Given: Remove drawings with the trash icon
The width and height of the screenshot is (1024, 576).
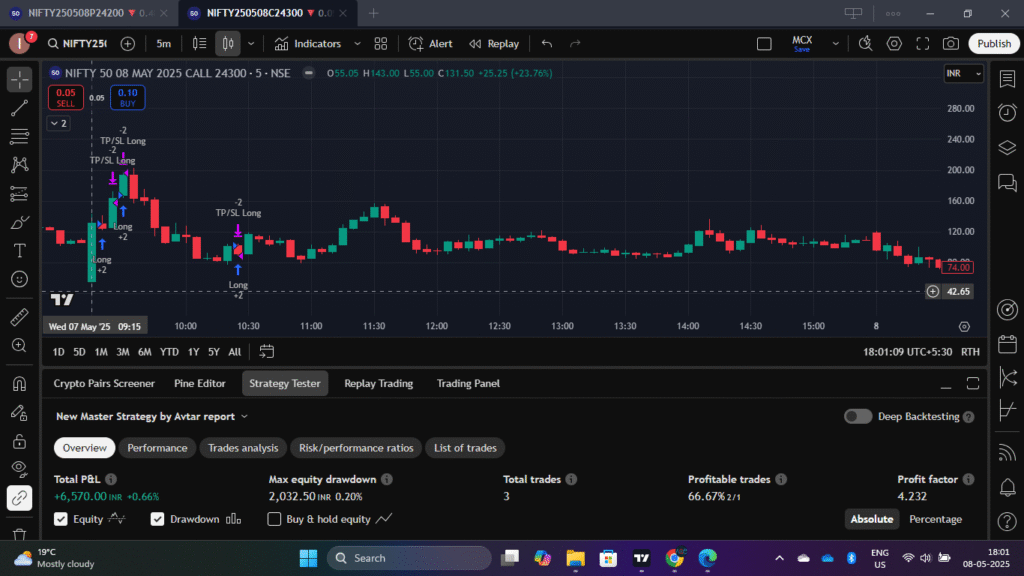Looking at the screenshot, I should 20,535.
